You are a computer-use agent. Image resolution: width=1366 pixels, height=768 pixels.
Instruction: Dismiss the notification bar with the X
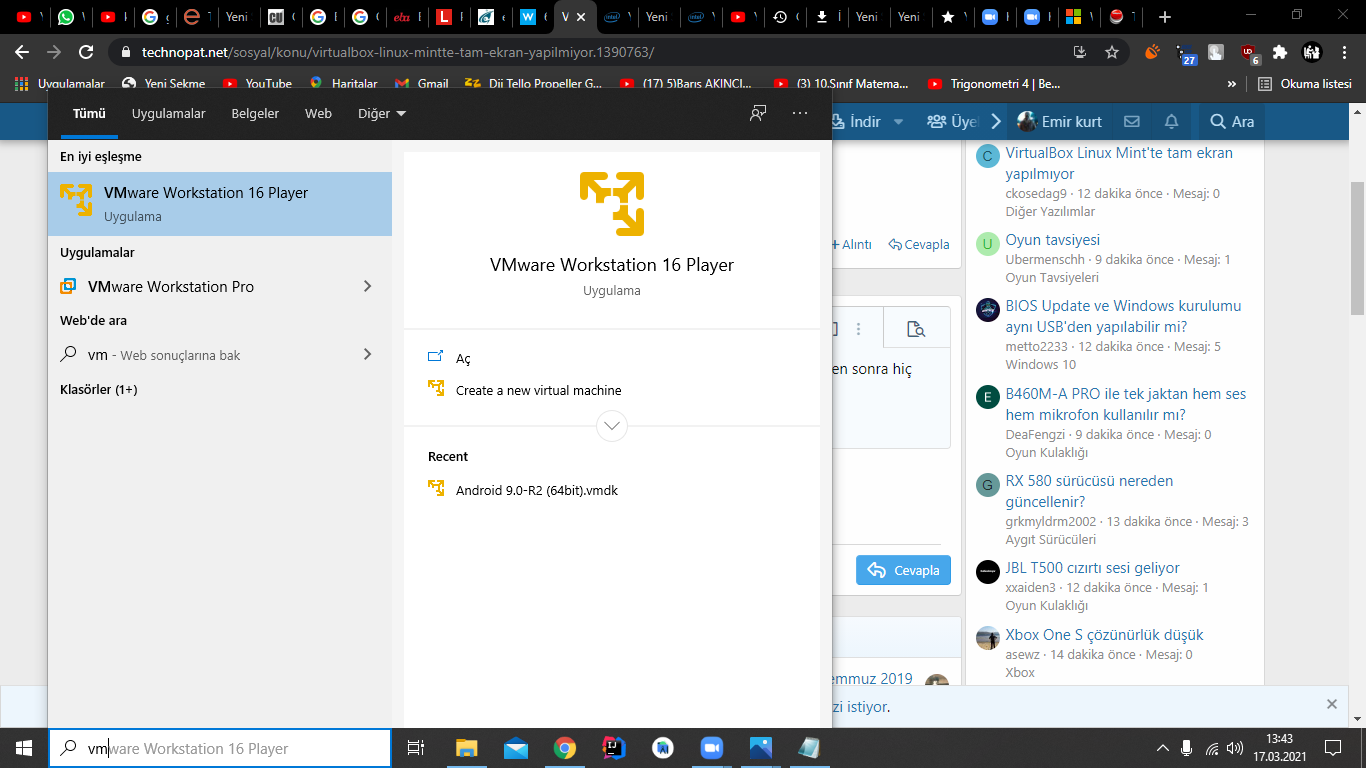tap(1332, 704)
